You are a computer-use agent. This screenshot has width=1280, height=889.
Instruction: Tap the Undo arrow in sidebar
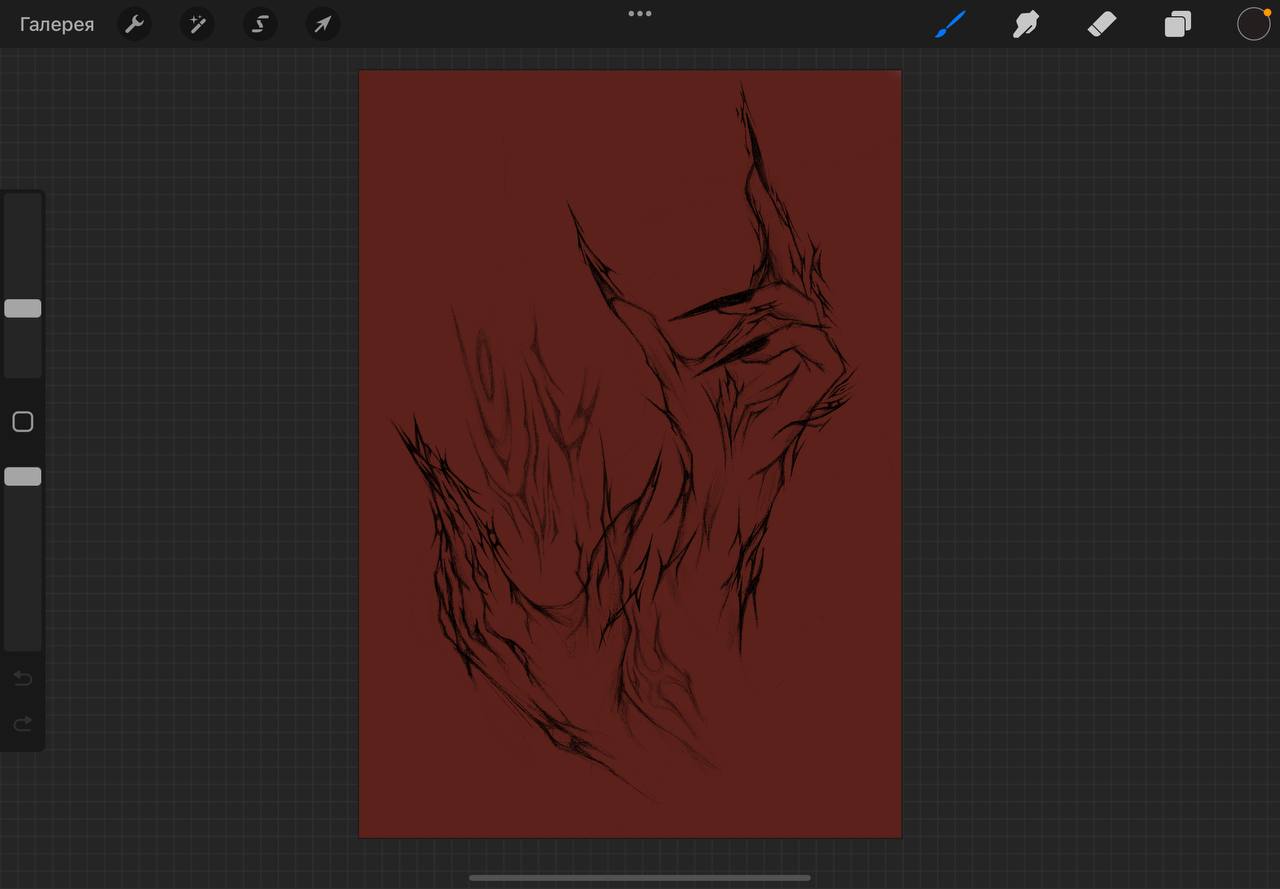point(22,679)
